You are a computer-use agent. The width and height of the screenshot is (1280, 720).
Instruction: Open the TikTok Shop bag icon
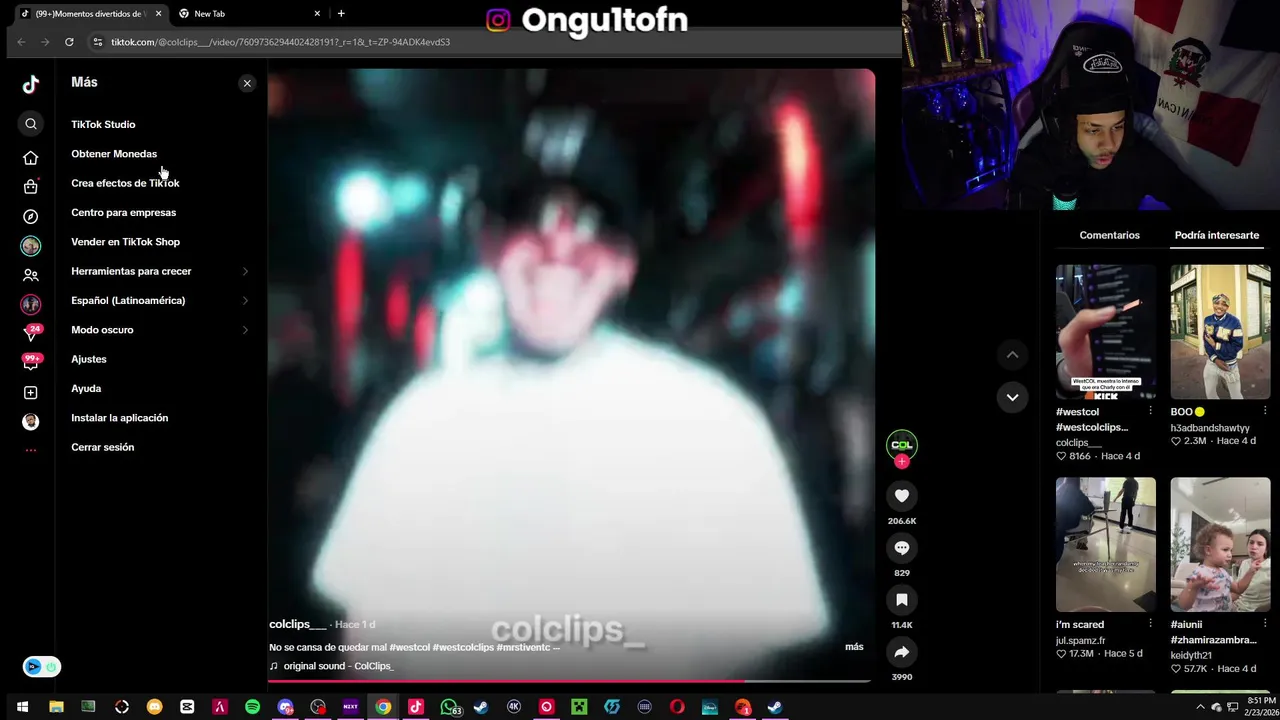tap(31, 187)
